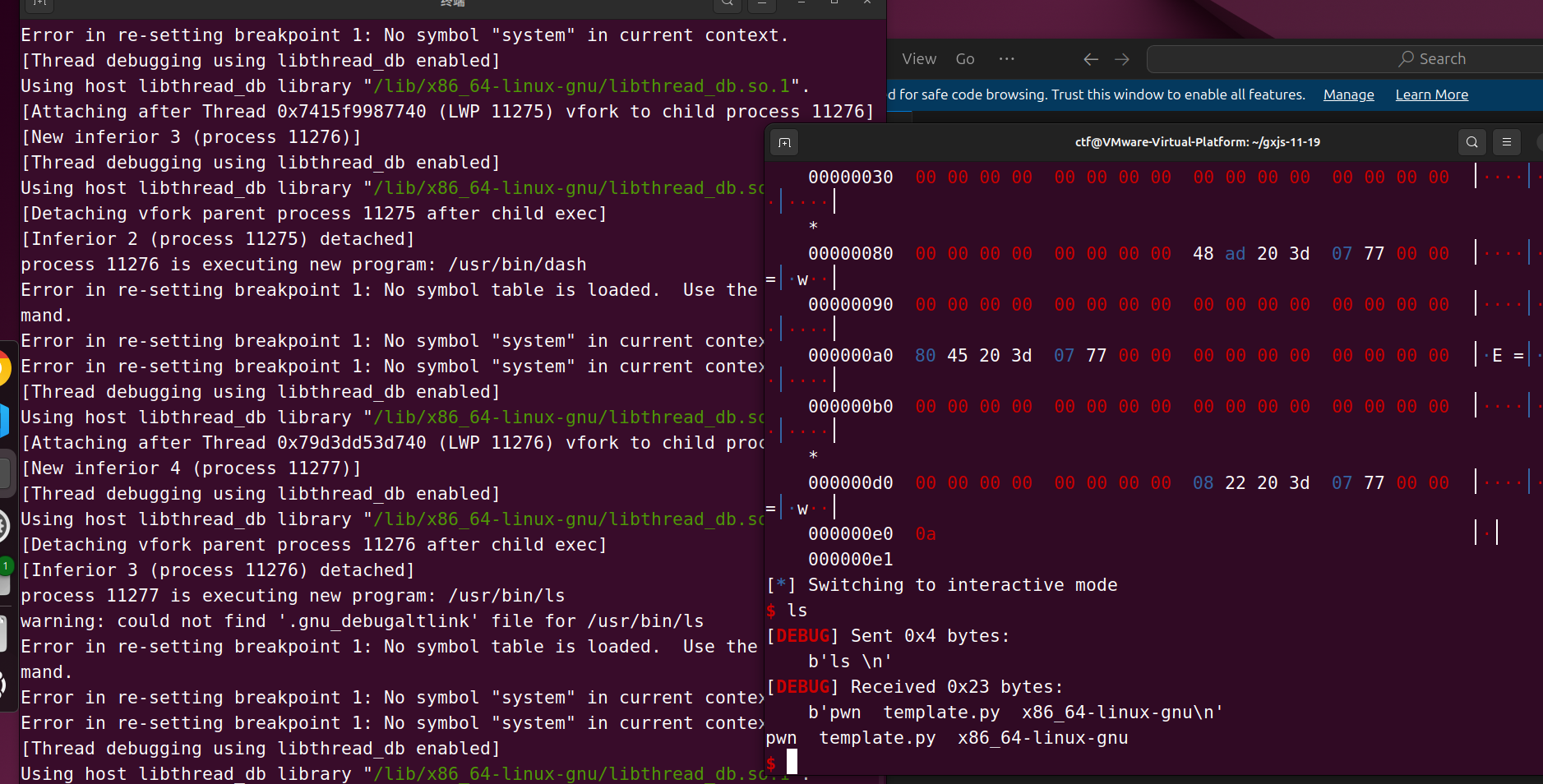
Task: Open hamburger menu in ctf@VMware terminal
Action: coord(1507,142)
